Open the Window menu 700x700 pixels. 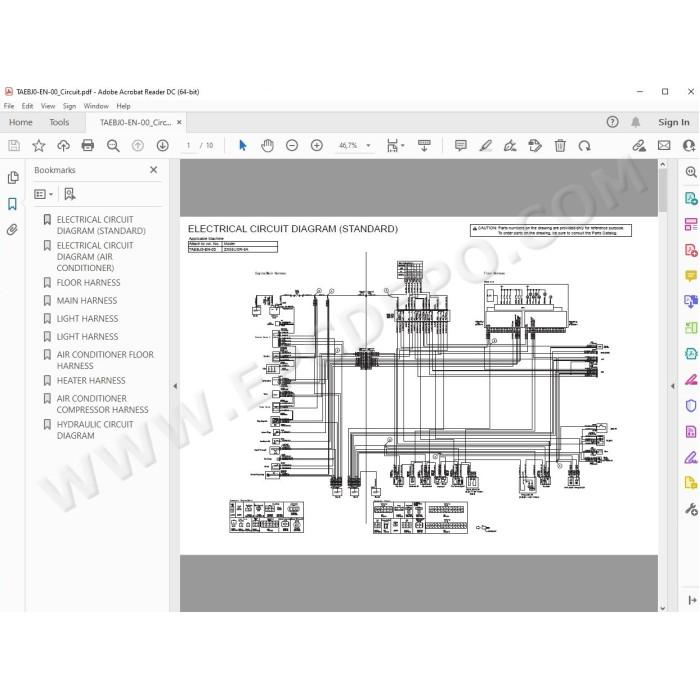96,106
